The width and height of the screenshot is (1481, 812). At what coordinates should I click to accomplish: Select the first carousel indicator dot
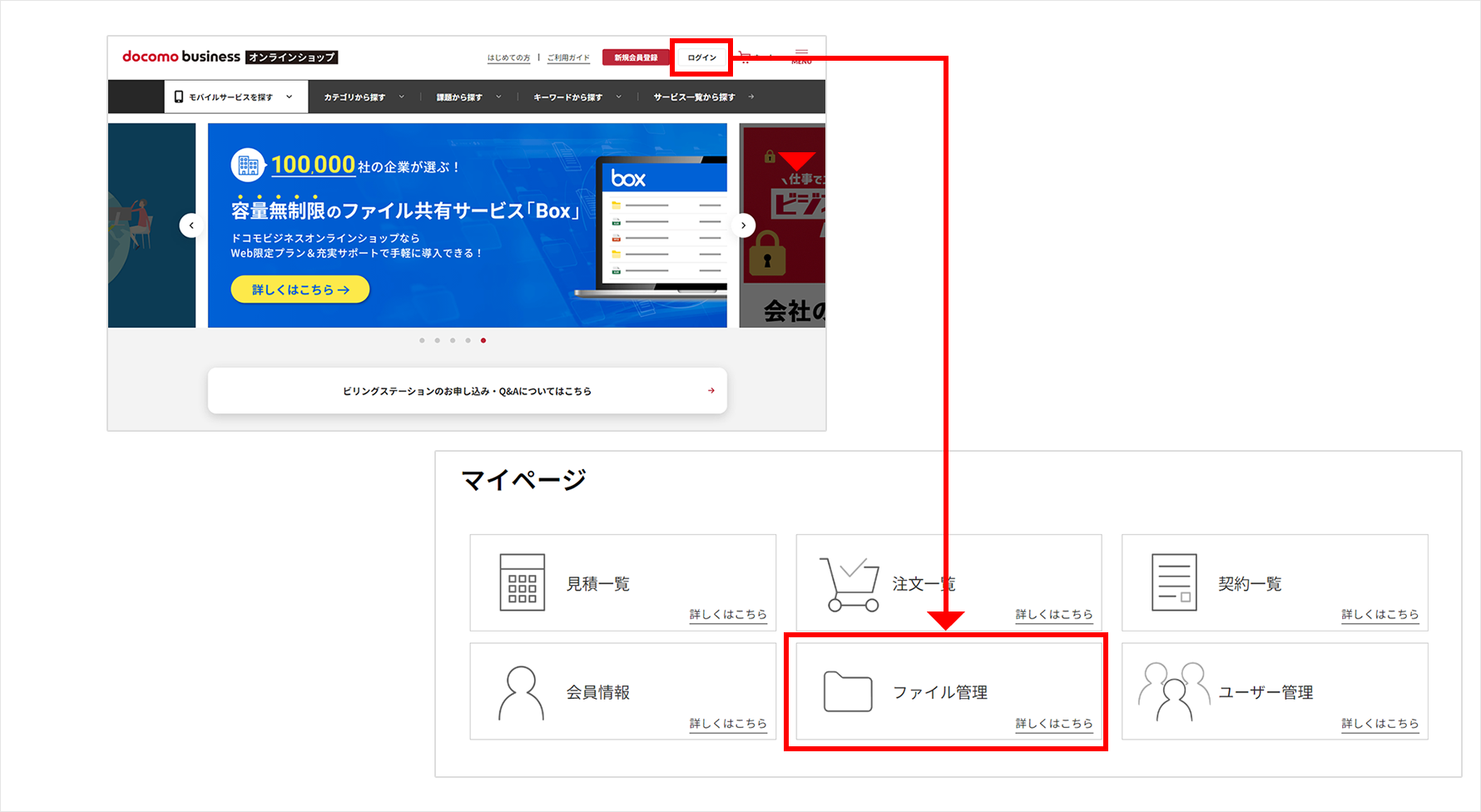[422, 340]
